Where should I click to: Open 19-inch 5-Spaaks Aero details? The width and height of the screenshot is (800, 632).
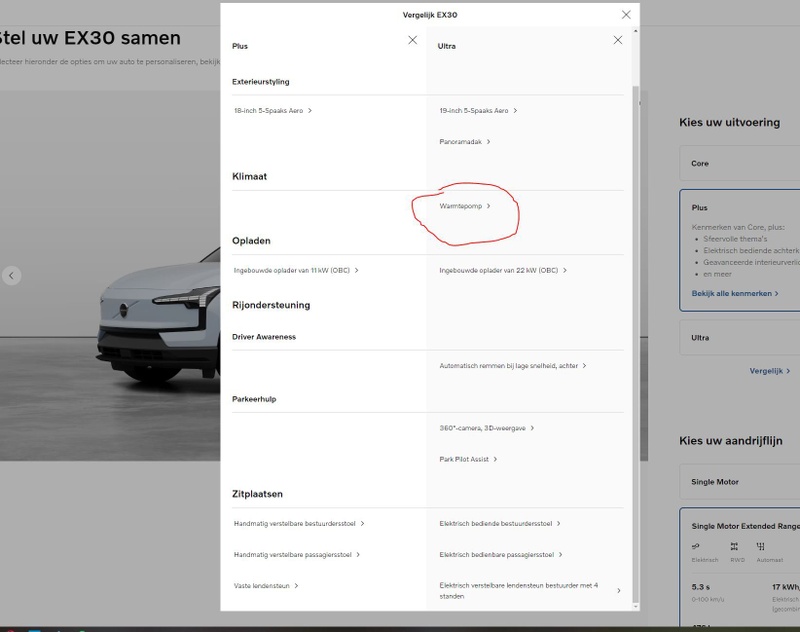point(479,111)
